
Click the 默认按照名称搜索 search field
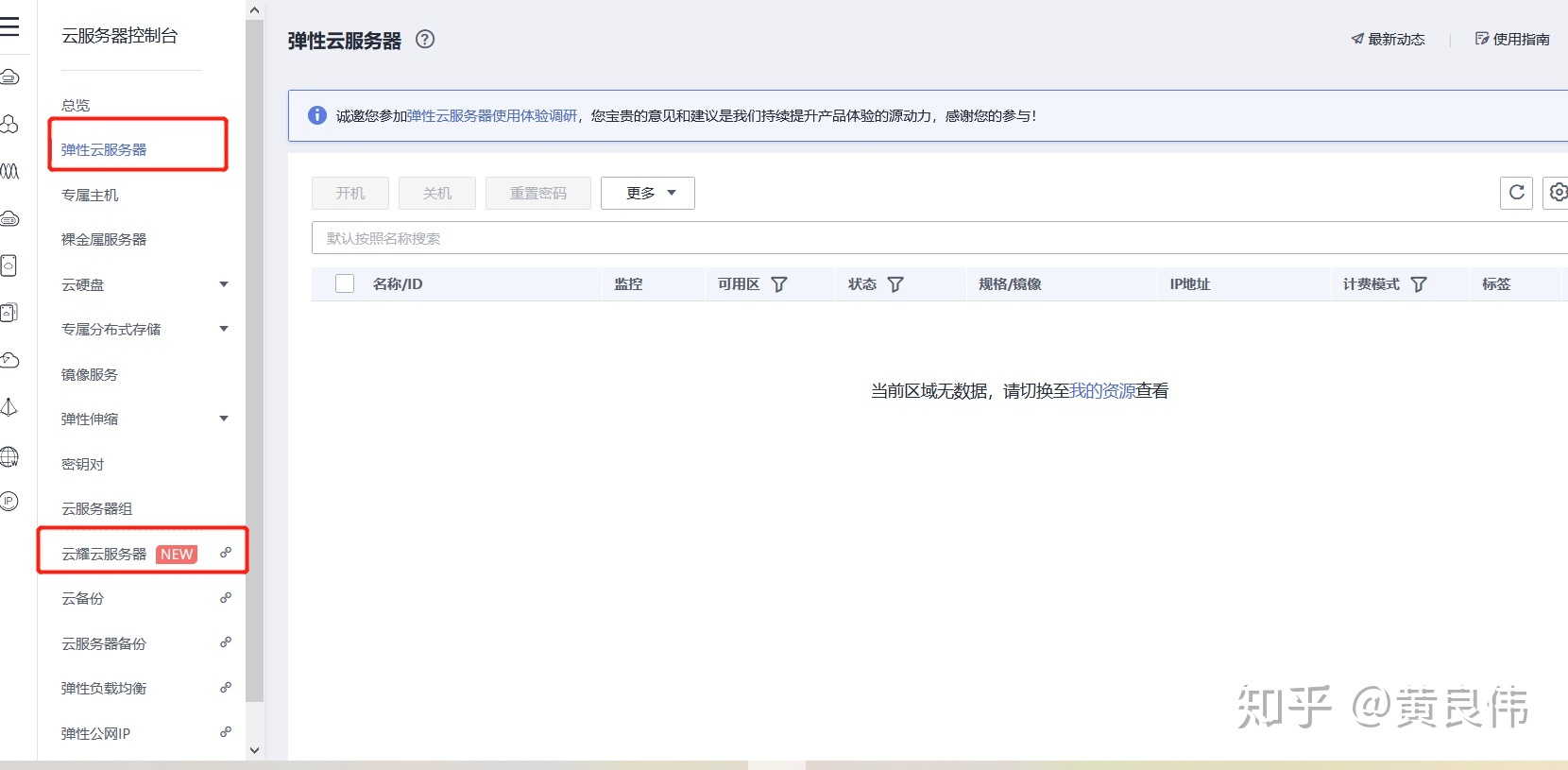click(x=940, y=238)
